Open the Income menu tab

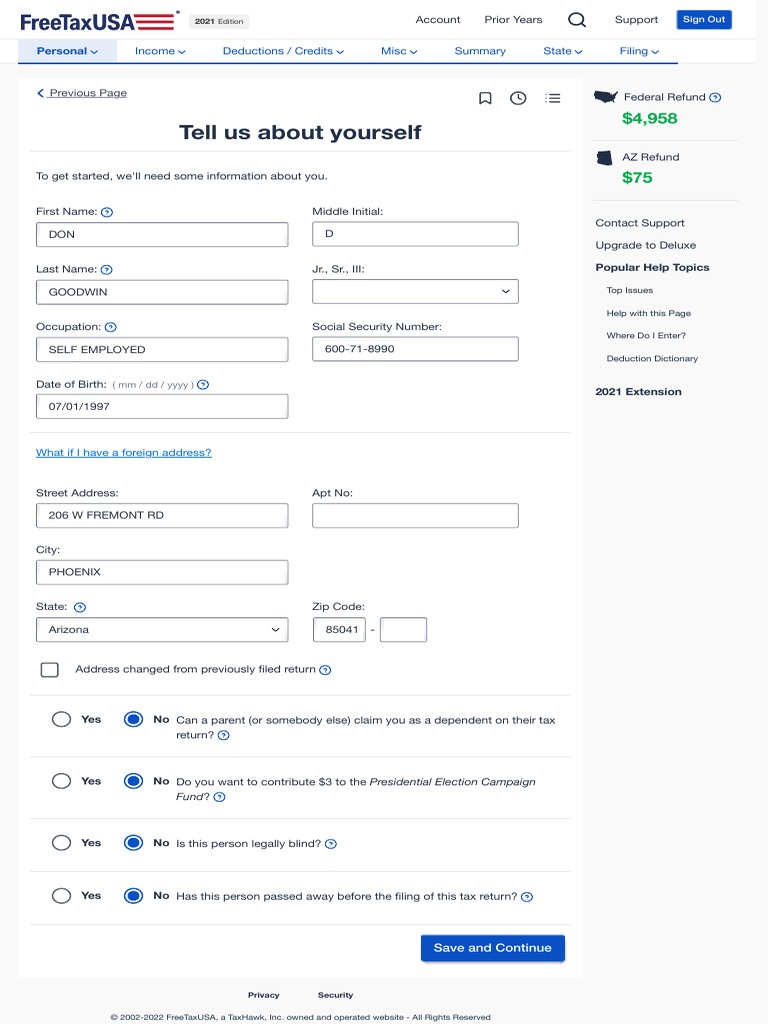pyautogui.click(x=160, y=51)
